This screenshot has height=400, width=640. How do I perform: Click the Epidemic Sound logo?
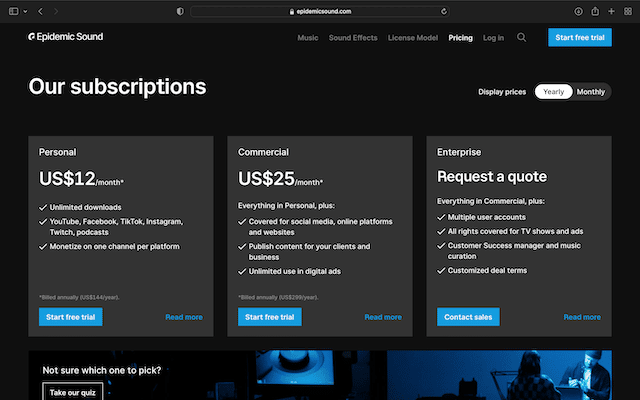click(65, 37)
